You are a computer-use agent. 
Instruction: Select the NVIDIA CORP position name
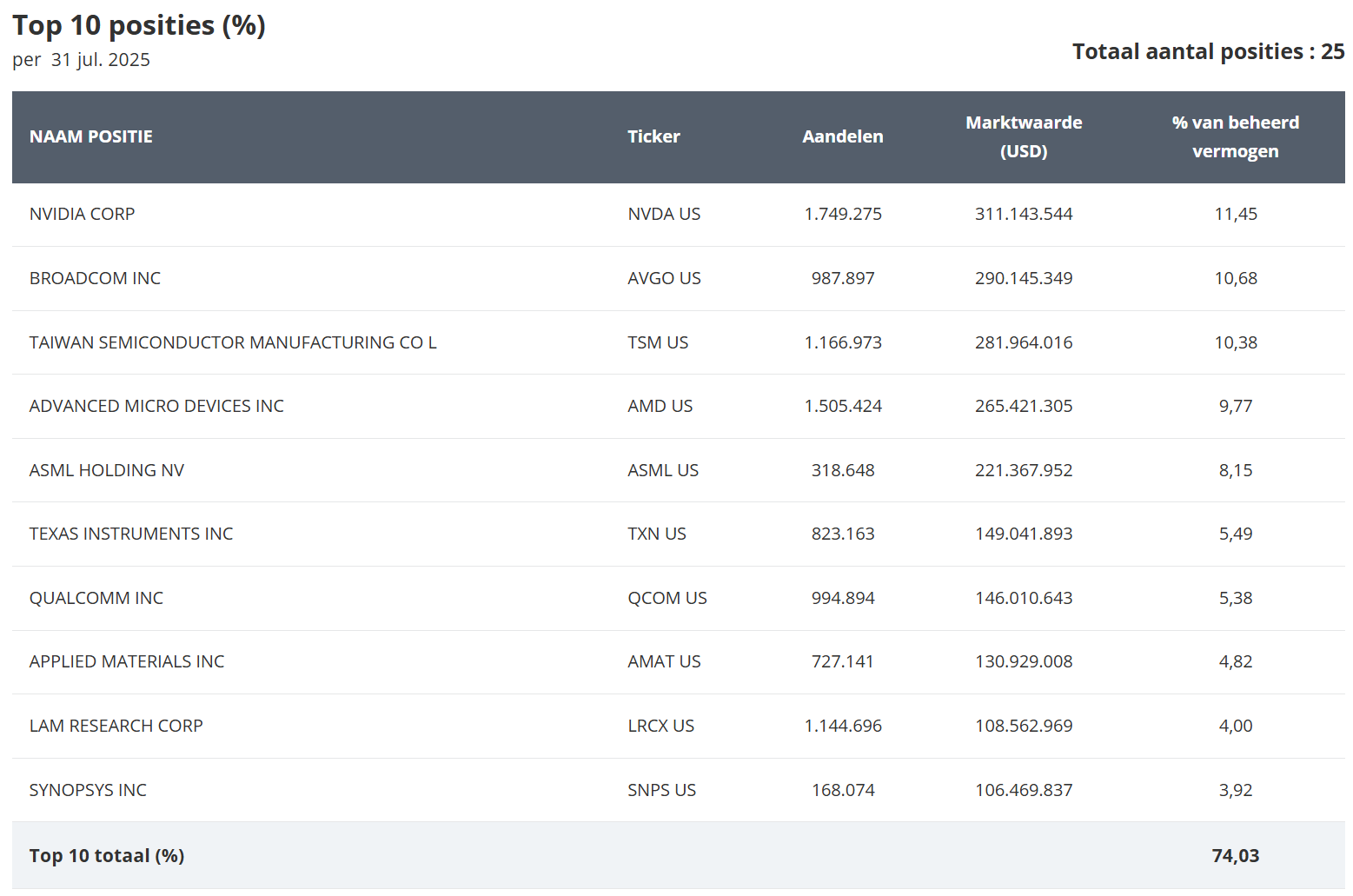point(83,214)
